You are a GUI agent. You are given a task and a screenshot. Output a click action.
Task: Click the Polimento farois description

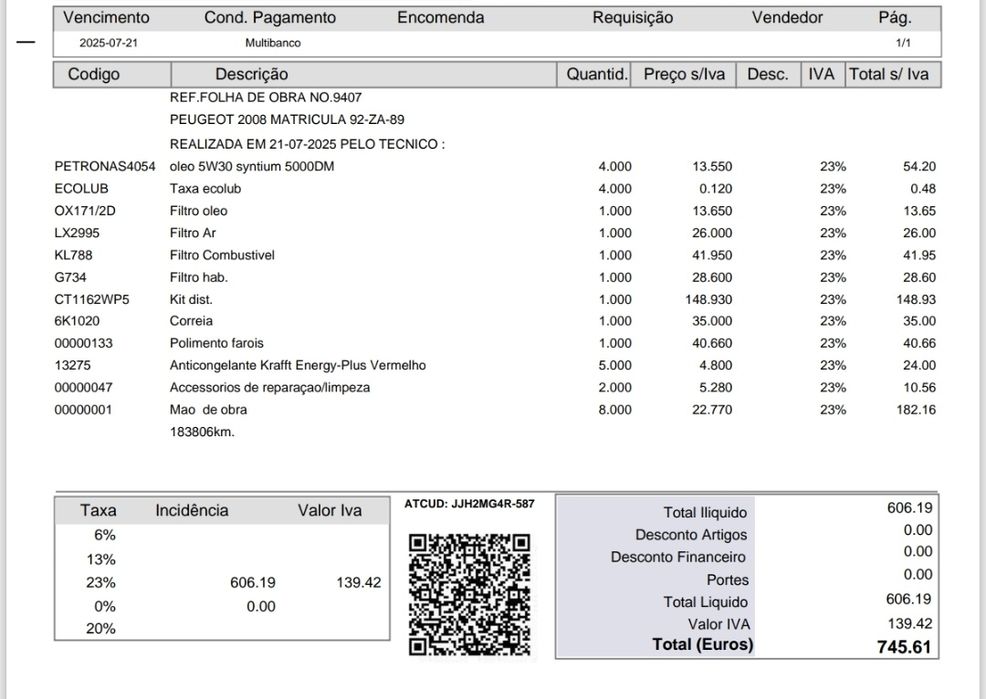point(216,343)
